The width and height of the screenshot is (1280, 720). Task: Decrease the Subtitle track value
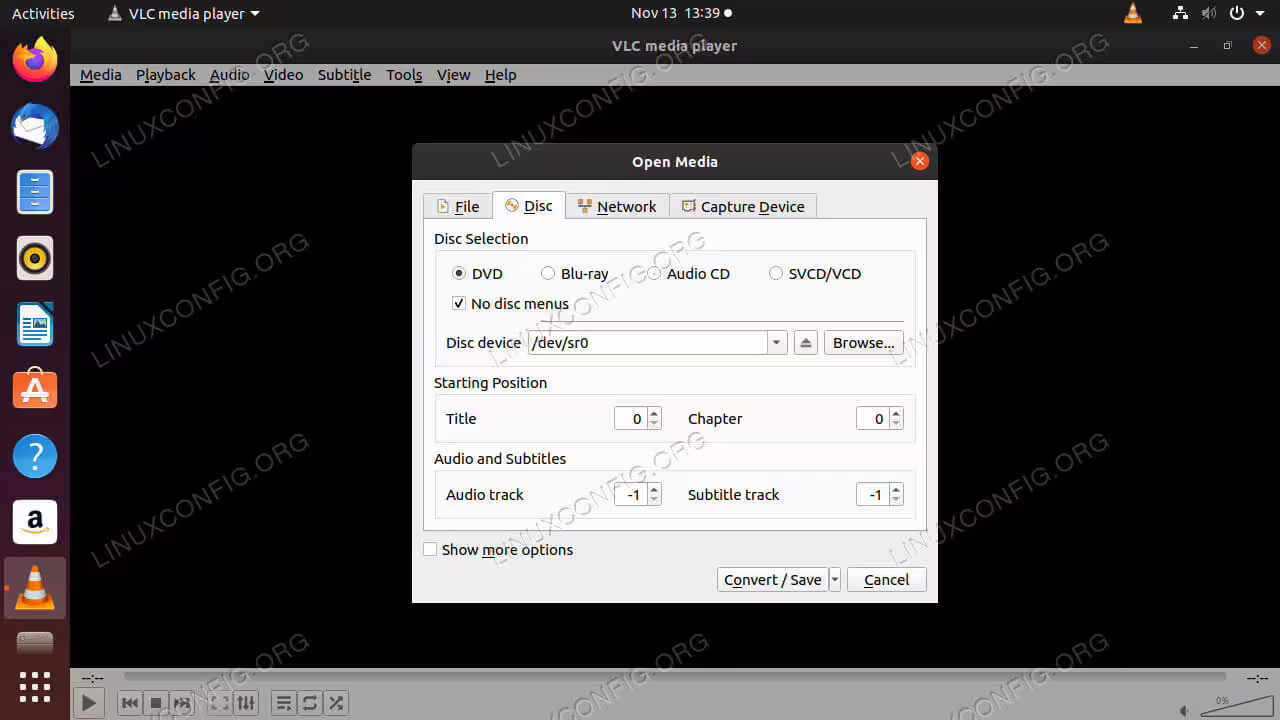point(896,501)
